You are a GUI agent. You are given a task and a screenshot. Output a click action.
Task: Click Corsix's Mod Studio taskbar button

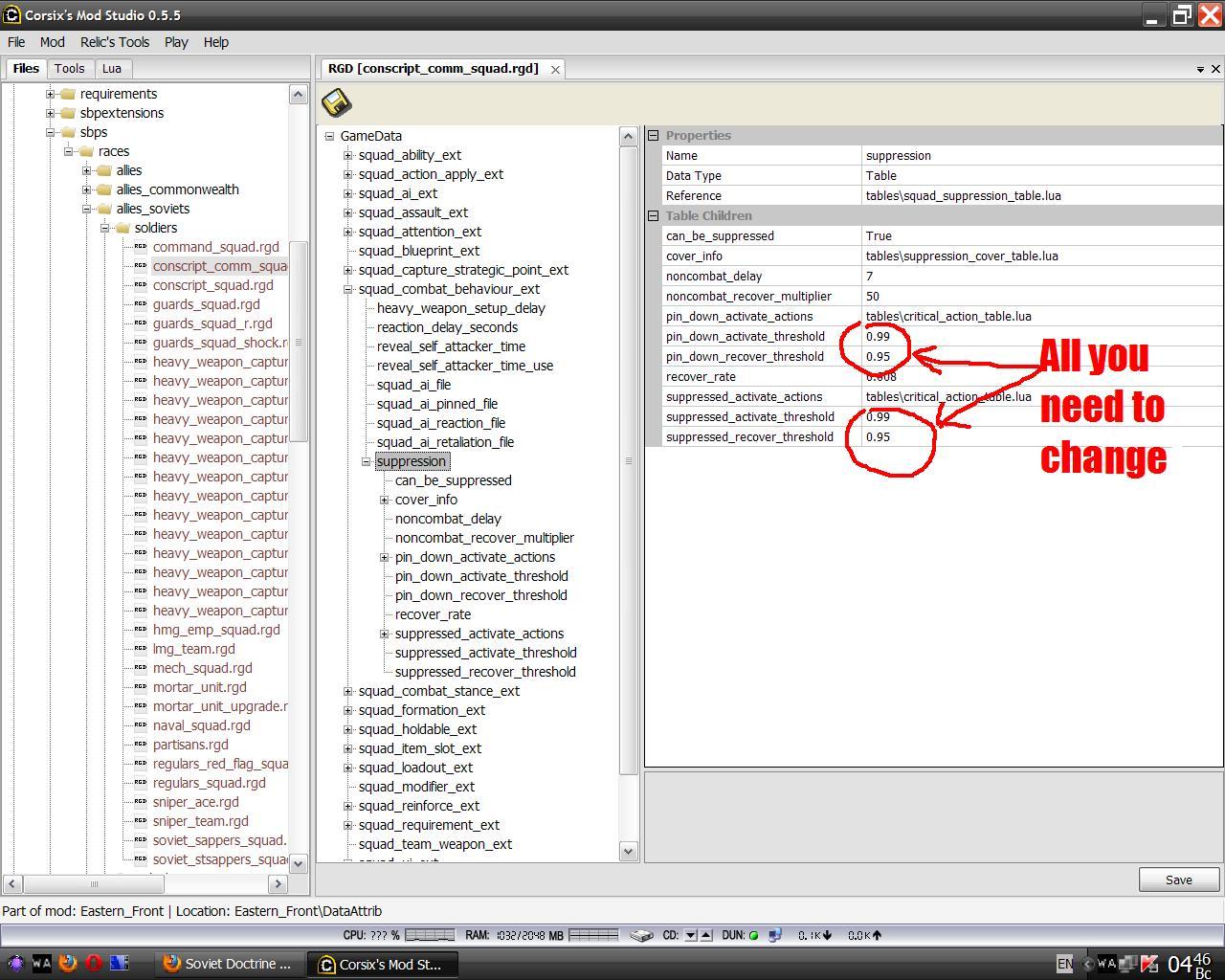point(382,964)
